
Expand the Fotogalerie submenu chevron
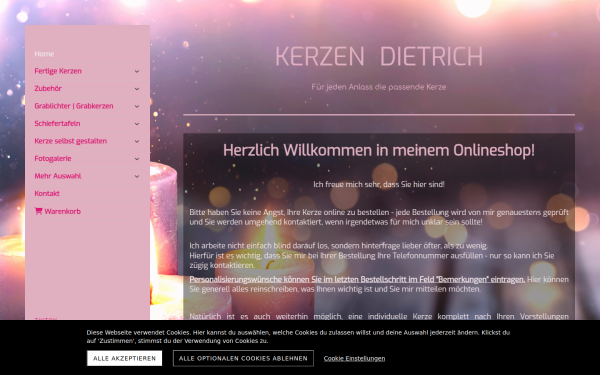point(137,159)
